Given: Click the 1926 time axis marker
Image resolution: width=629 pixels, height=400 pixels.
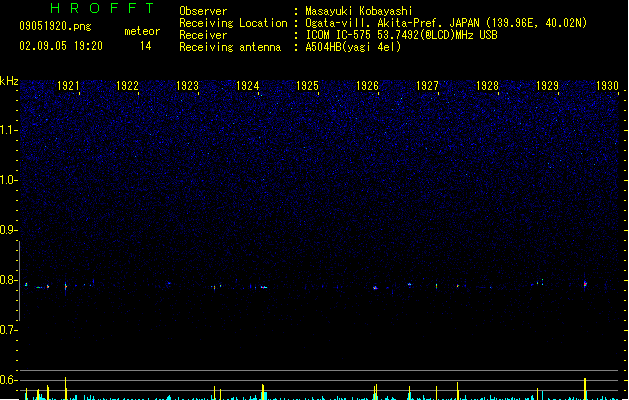Looking at the screenshot, I should tap(367, 86).
